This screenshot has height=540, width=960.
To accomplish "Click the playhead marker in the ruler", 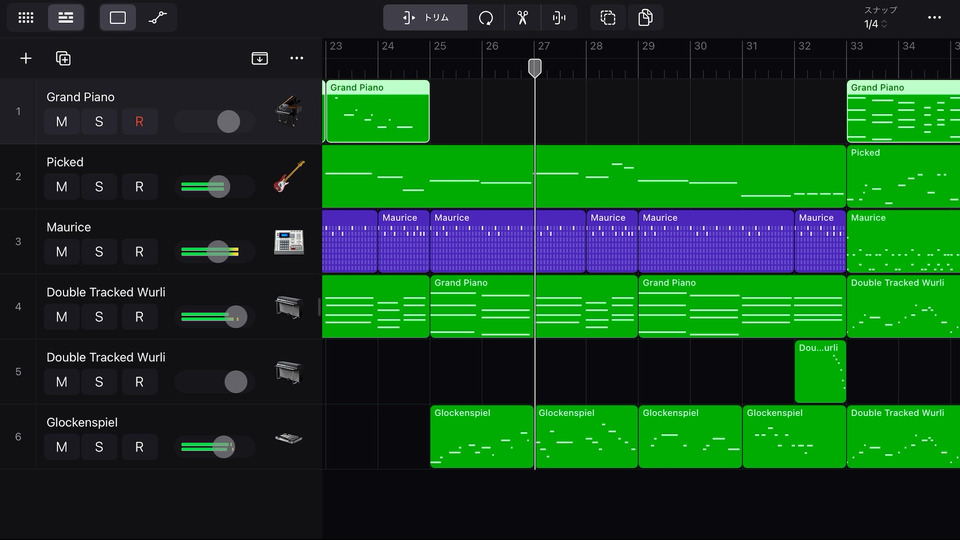I will point(535,67).
